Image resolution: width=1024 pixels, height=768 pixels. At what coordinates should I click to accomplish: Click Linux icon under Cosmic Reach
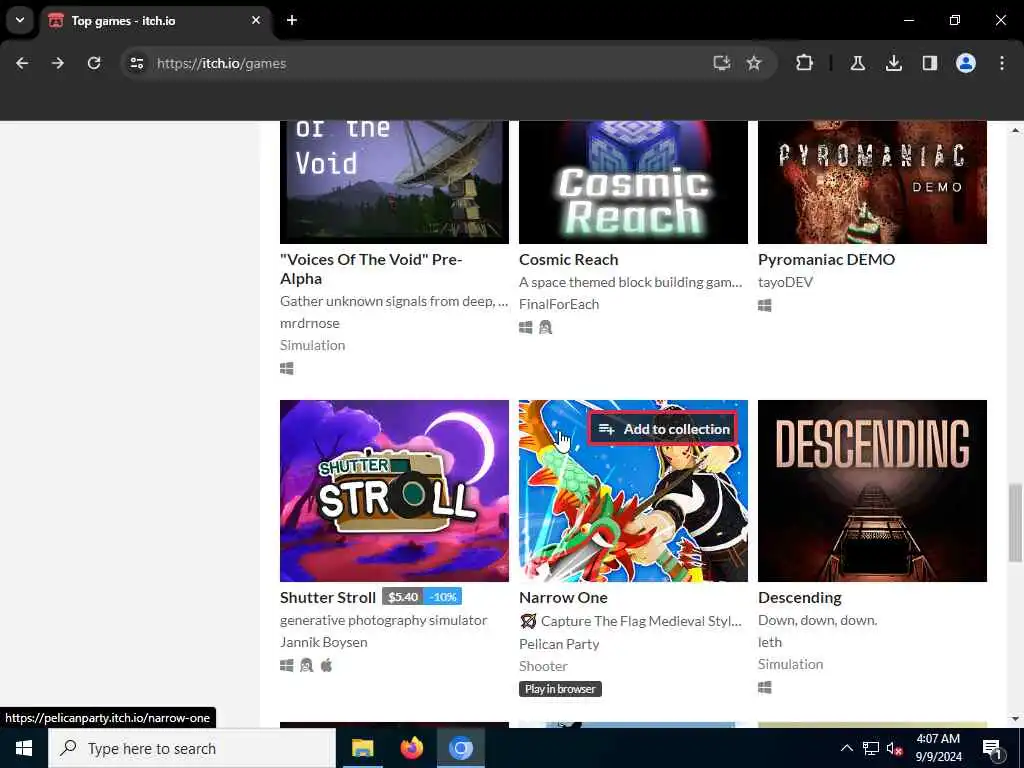click(x=545, y=327)
